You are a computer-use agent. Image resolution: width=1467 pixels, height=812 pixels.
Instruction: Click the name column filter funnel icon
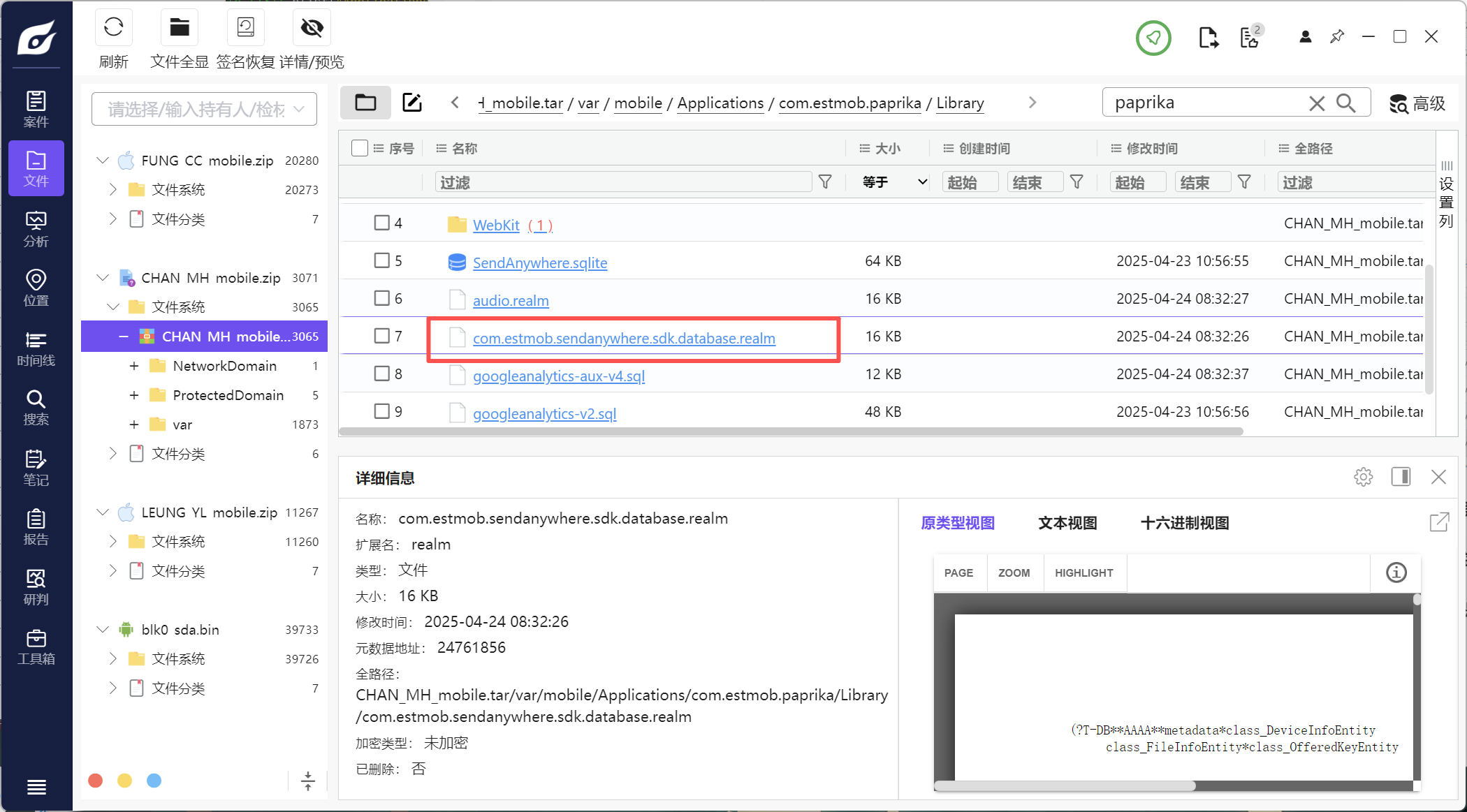(x=825, y=182)
